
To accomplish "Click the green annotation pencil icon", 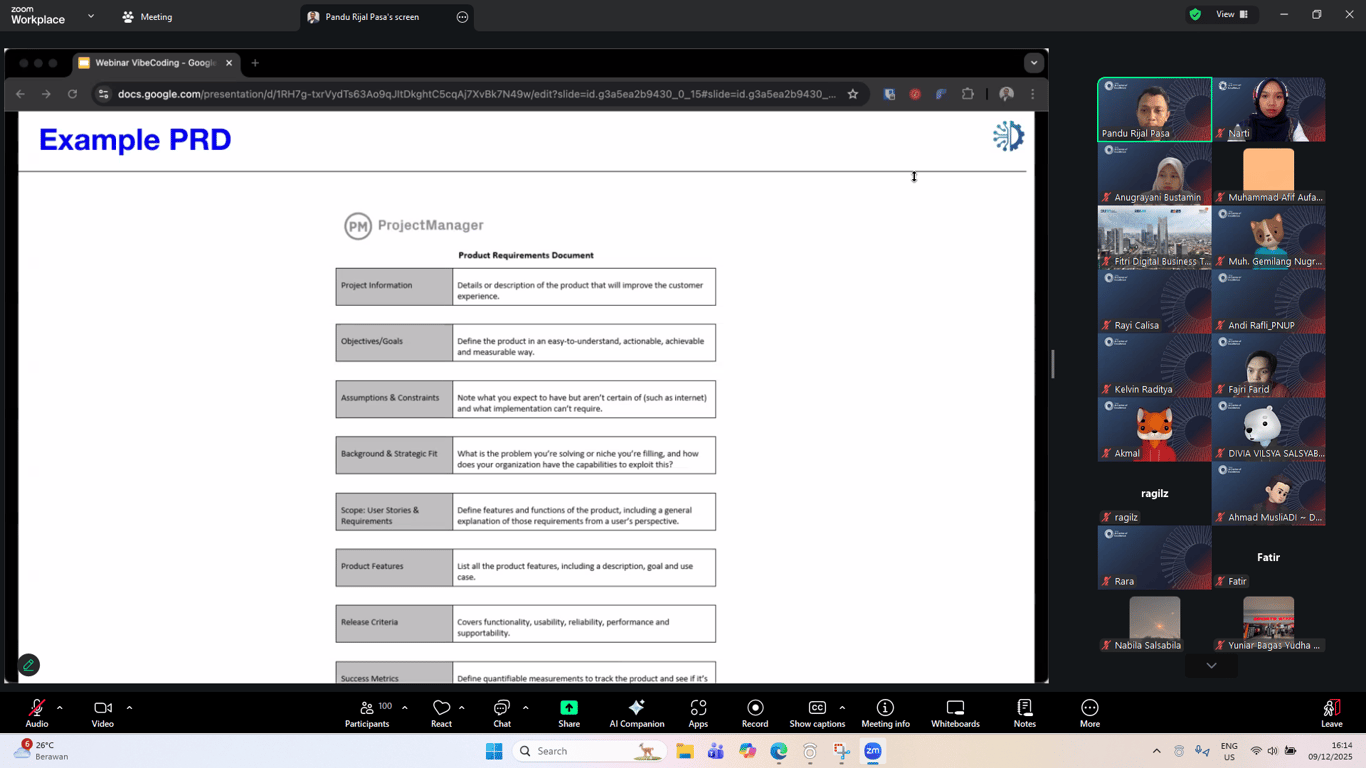I will 28,664.
